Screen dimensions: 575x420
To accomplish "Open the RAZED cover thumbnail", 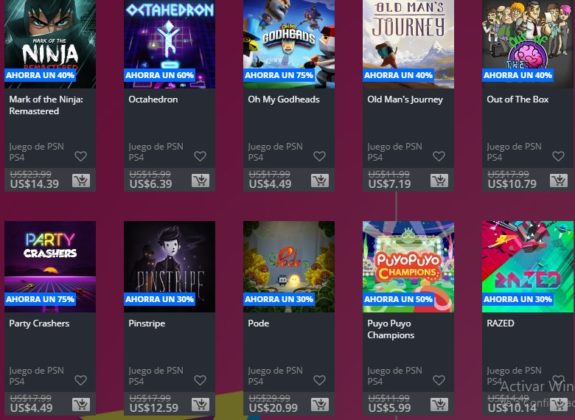I will (x=528, y=267).
